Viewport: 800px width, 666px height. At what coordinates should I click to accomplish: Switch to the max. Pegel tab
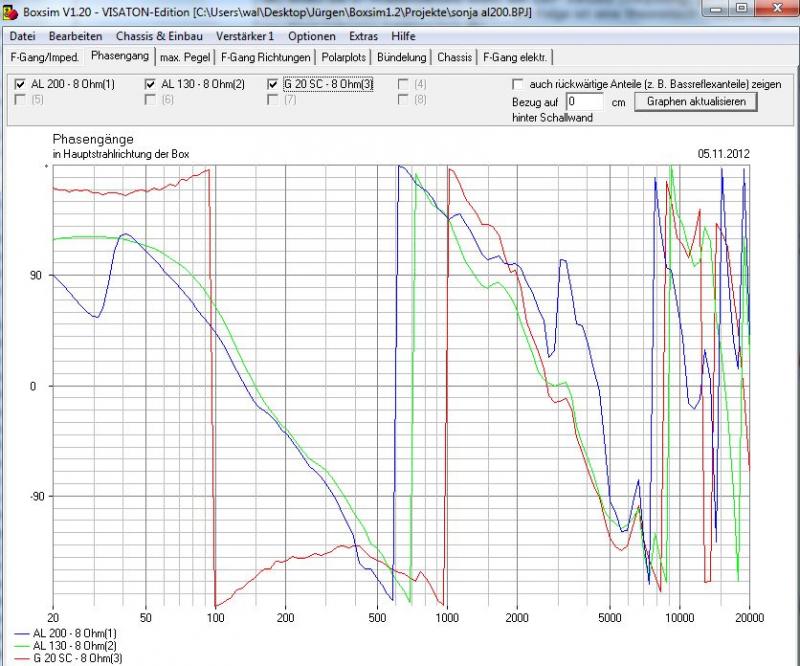pos(185,57)
